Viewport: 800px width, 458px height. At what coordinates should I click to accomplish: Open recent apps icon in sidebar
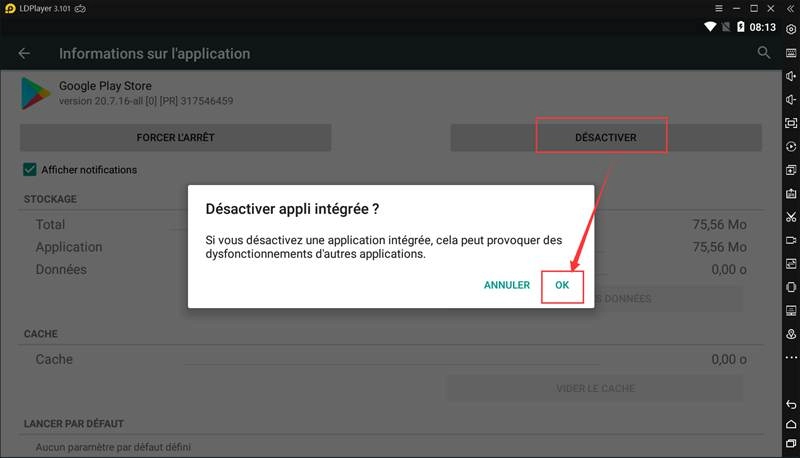(790, 443)
